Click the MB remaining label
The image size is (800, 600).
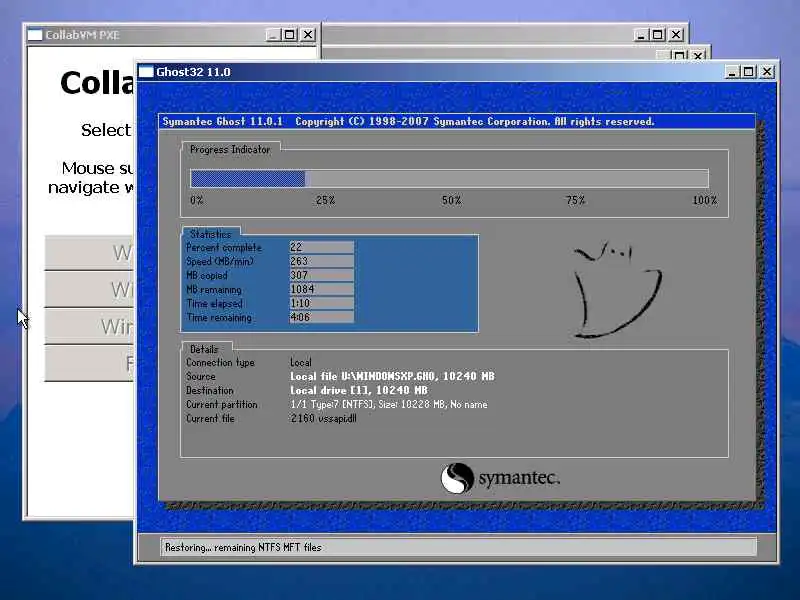click(214, 290)
